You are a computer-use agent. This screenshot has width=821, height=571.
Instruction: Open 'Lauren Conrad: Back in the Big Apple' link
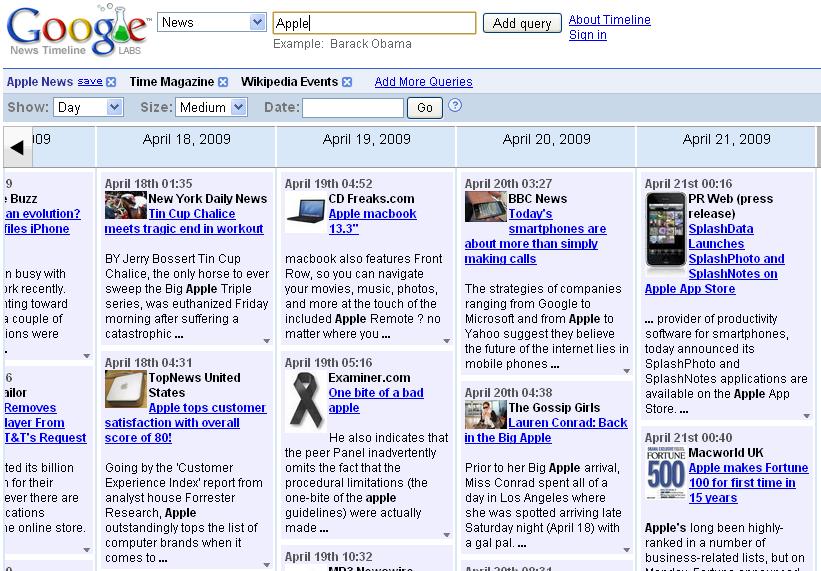click(x=546, y=430)
